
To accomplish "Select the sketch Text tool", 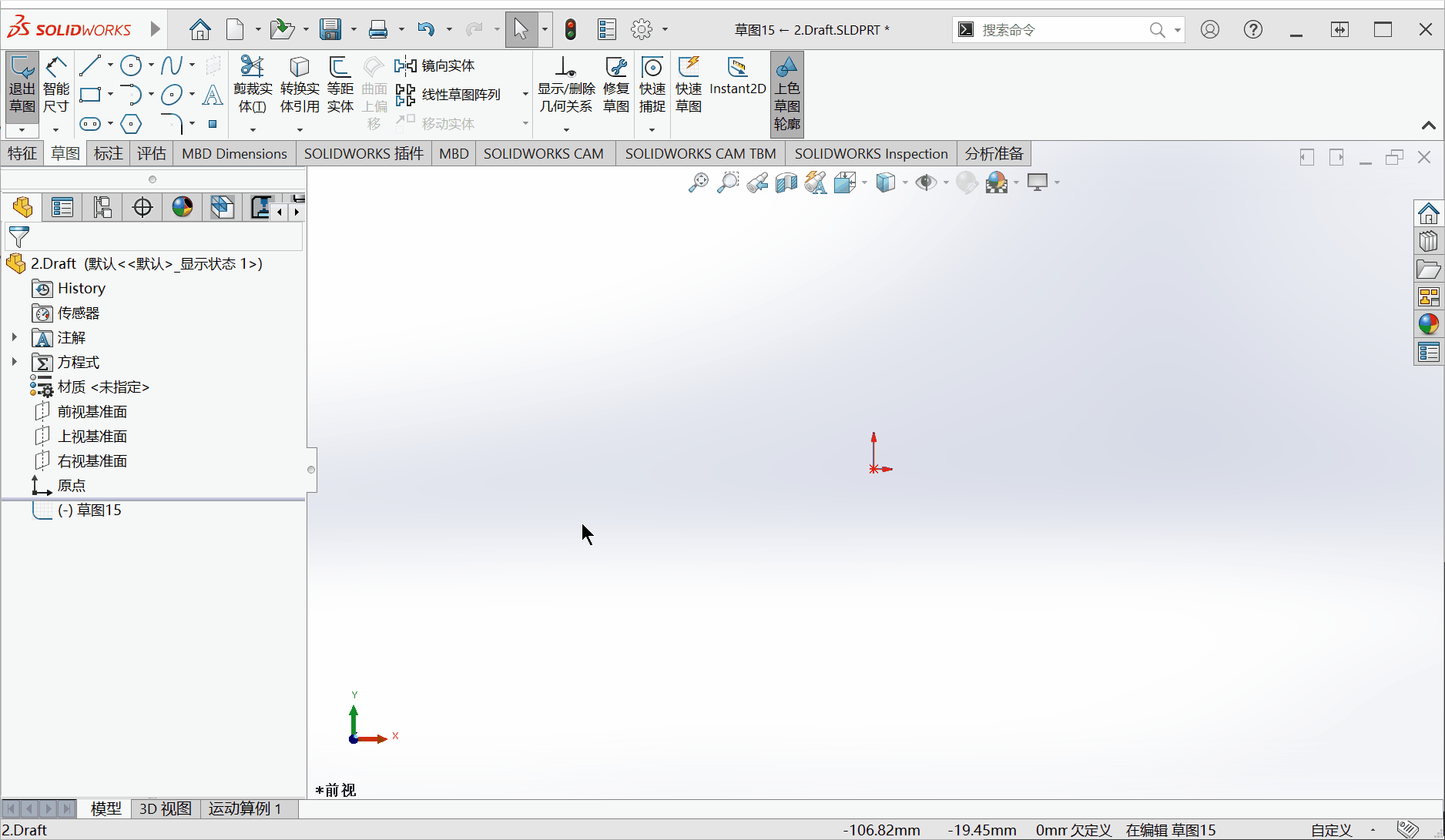I will click(x=212, y=95).
